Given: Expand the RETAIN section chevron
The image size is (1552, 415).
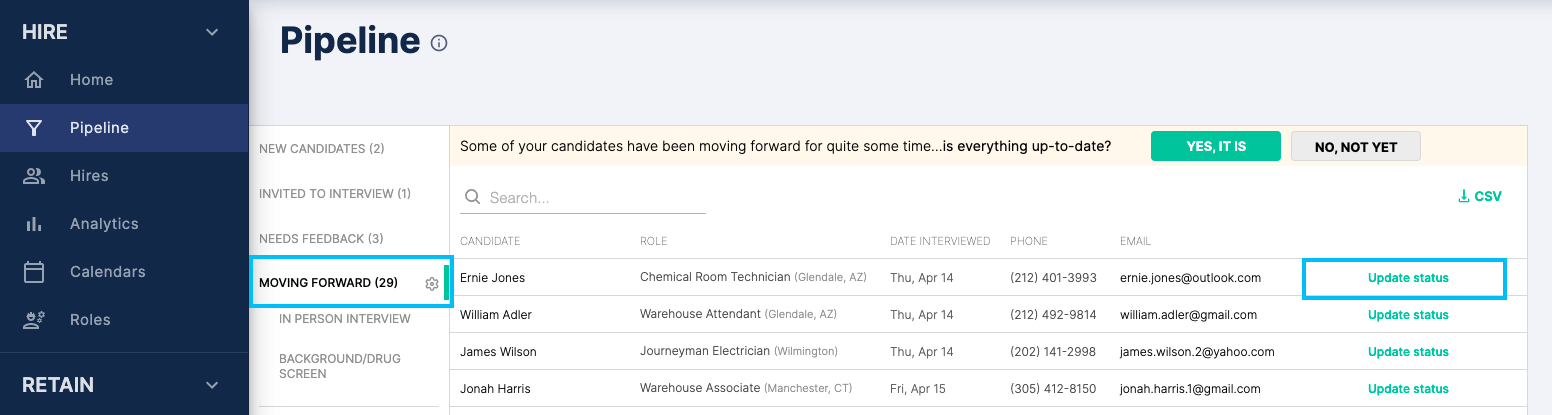Looking at the screenshot, I should point(212,385).
